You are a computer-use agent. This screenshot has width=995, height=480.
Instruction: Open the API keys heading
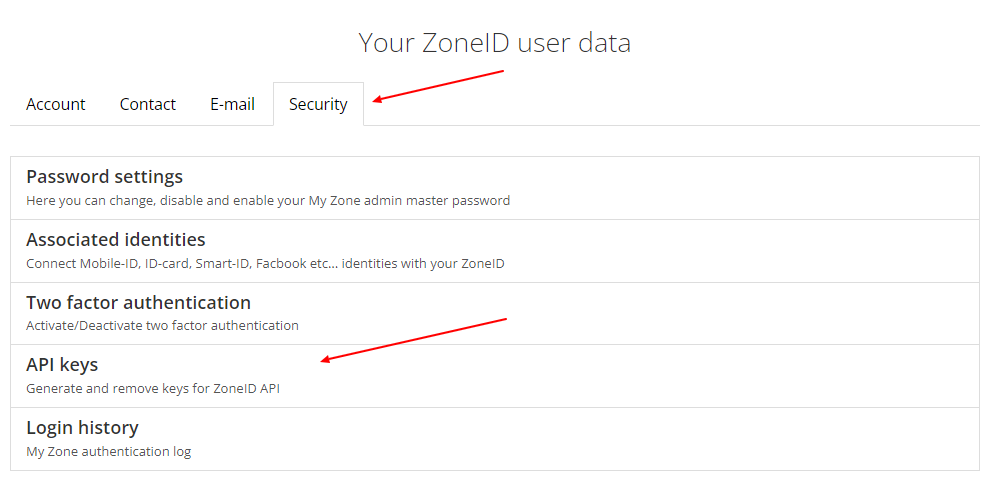click(x=62, y=365)
